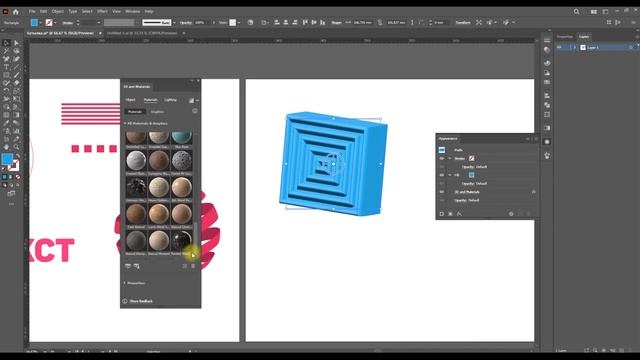The height and width of the screenshot is (360, 640).
Task: Click the Horizontal Align Left icon
Action: pyautogui.click(x=277, y=22)
